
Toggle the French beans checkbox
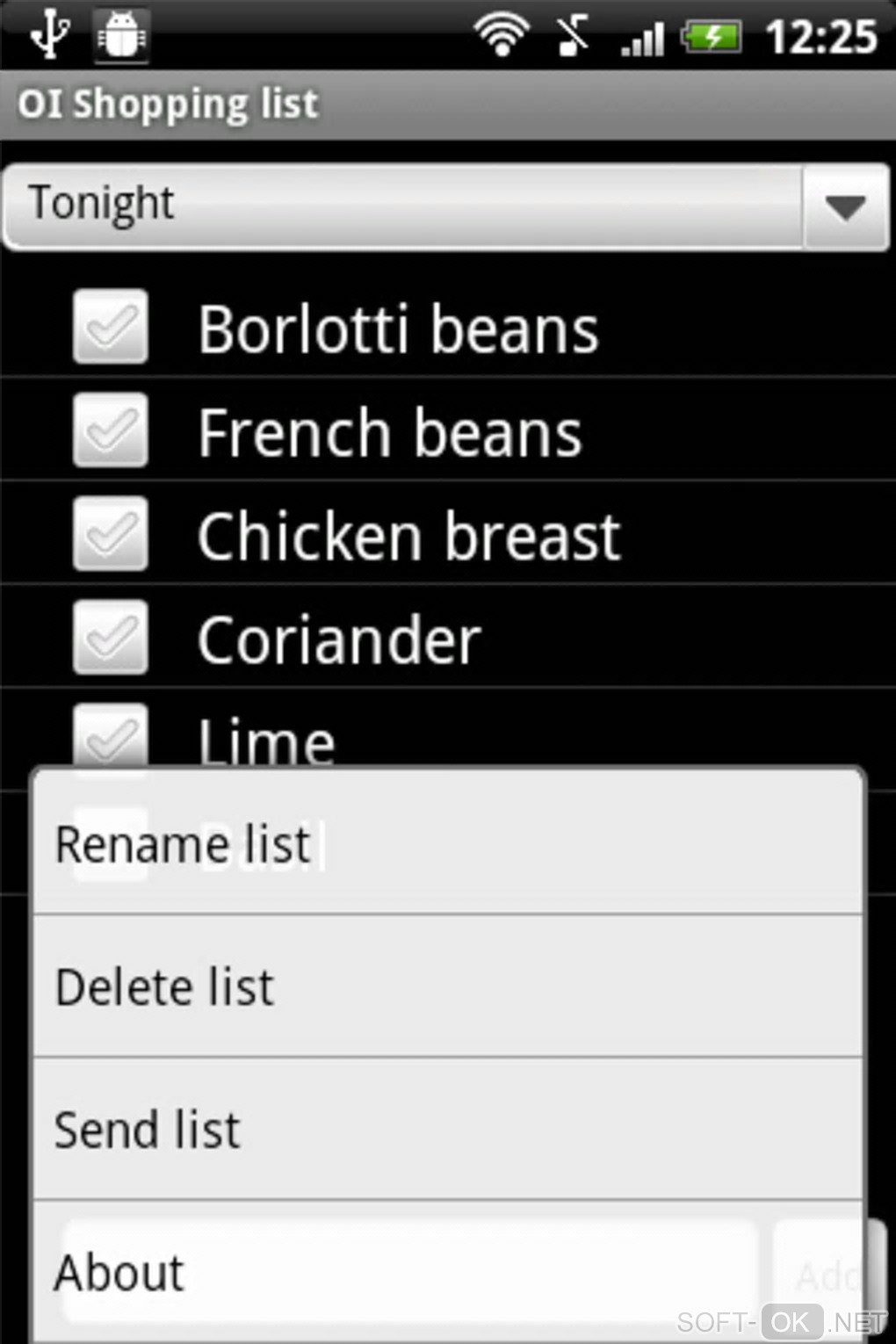(111, 430)
